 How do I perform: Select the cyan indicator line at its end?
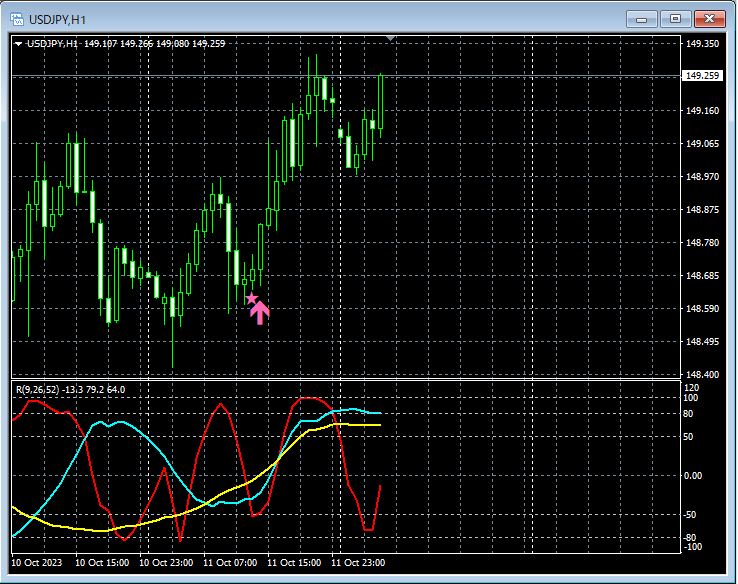pos(380,413)
